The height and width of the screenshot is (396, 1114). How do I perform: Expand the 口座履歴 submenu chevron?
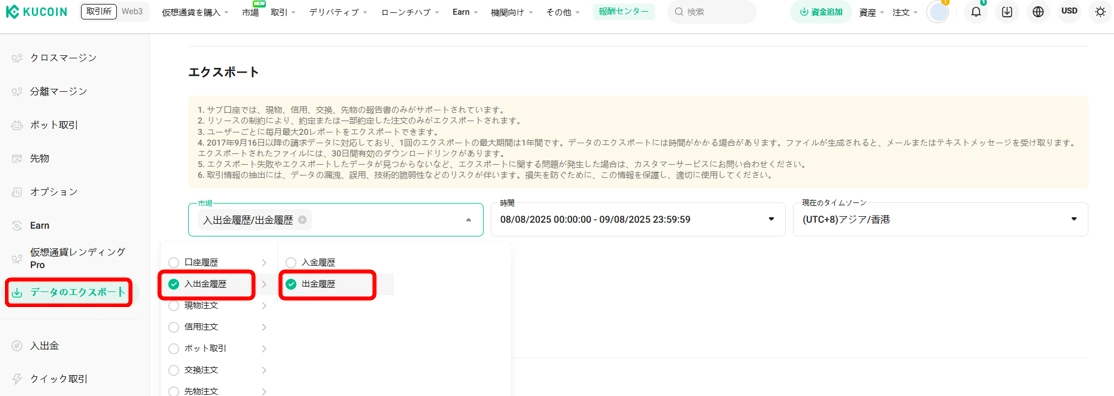click(264, 262)
